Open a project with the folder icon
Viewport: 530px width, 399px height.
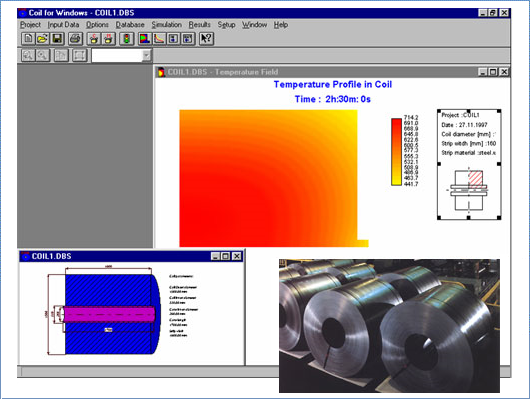click(x=43, y=39)
